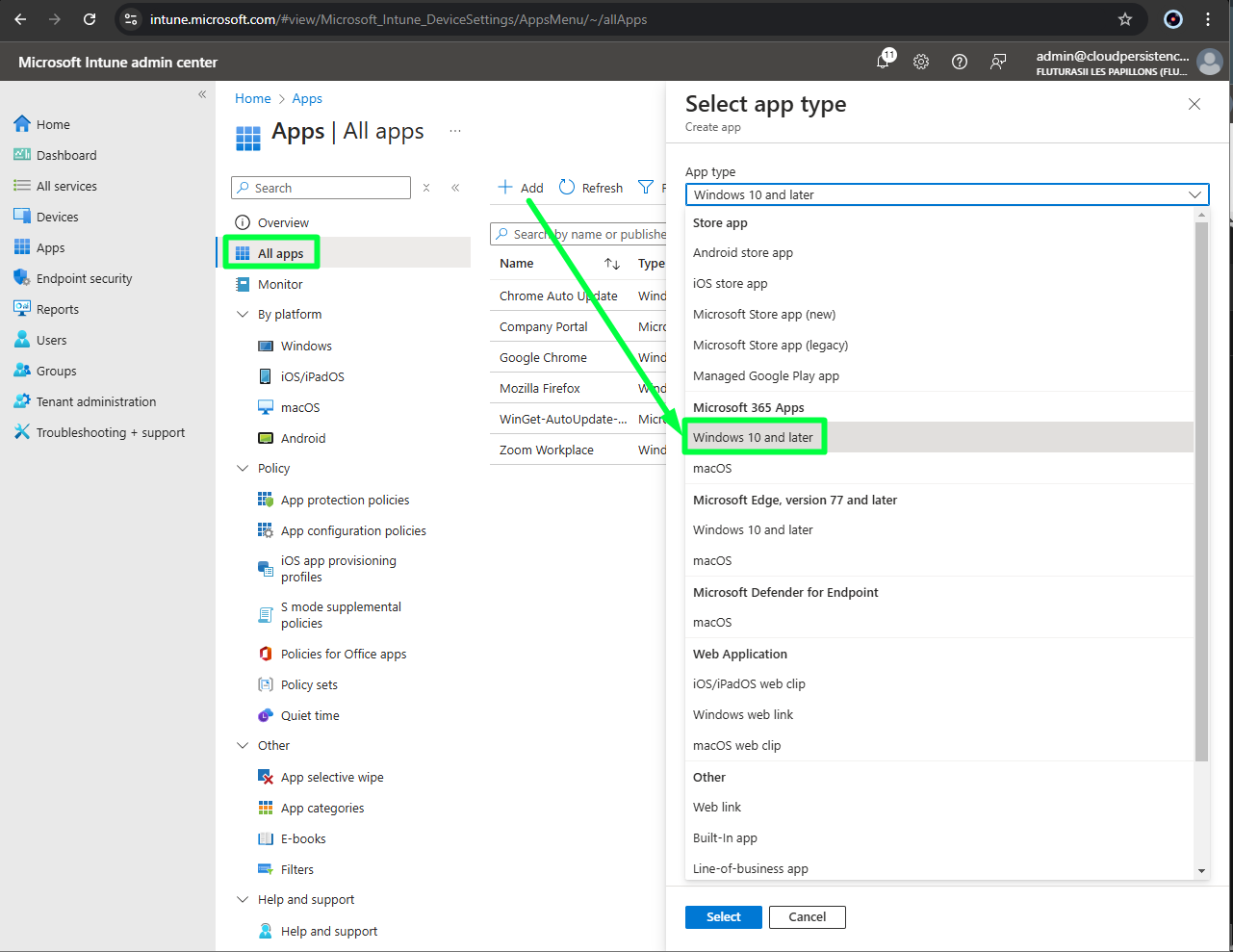This screenshot has height=952, width=1233.
Task: Go to Home breadcrumb link
Action: pyautogui.click(x=253, y=98)
